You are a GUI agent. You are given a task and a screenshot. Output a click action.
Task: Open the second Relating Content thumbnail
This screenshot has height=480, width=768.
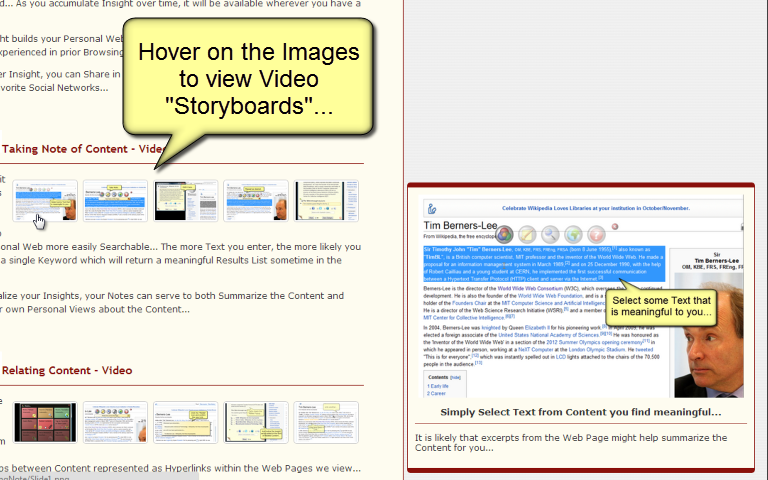[x=115, y=422]
